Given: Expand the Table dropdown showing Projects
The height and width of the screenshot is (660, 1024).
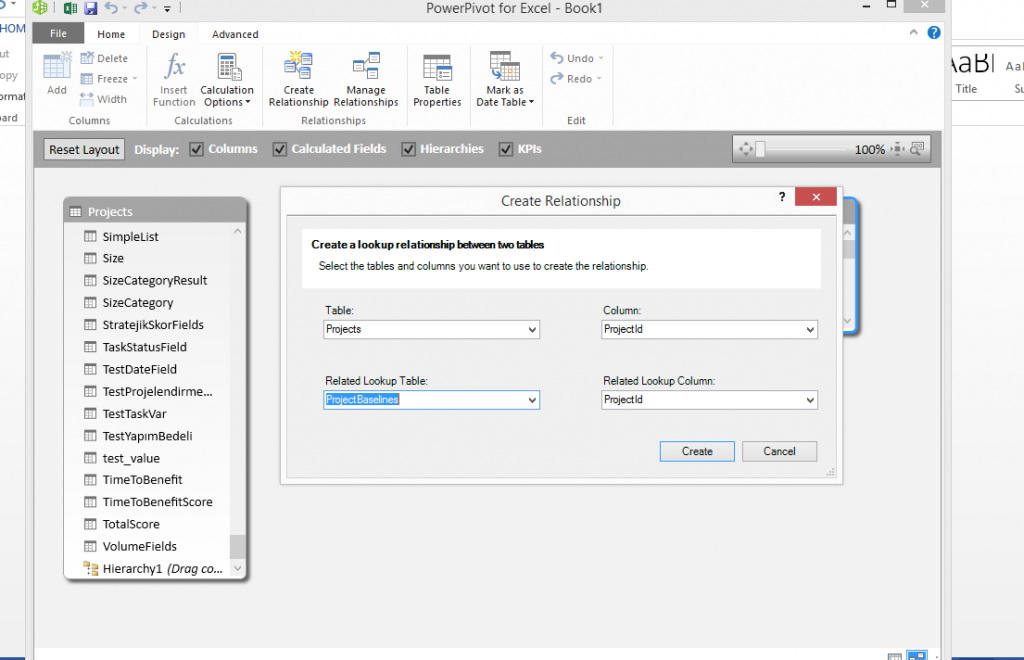Looking at the screenshot, I should [531, 330].
